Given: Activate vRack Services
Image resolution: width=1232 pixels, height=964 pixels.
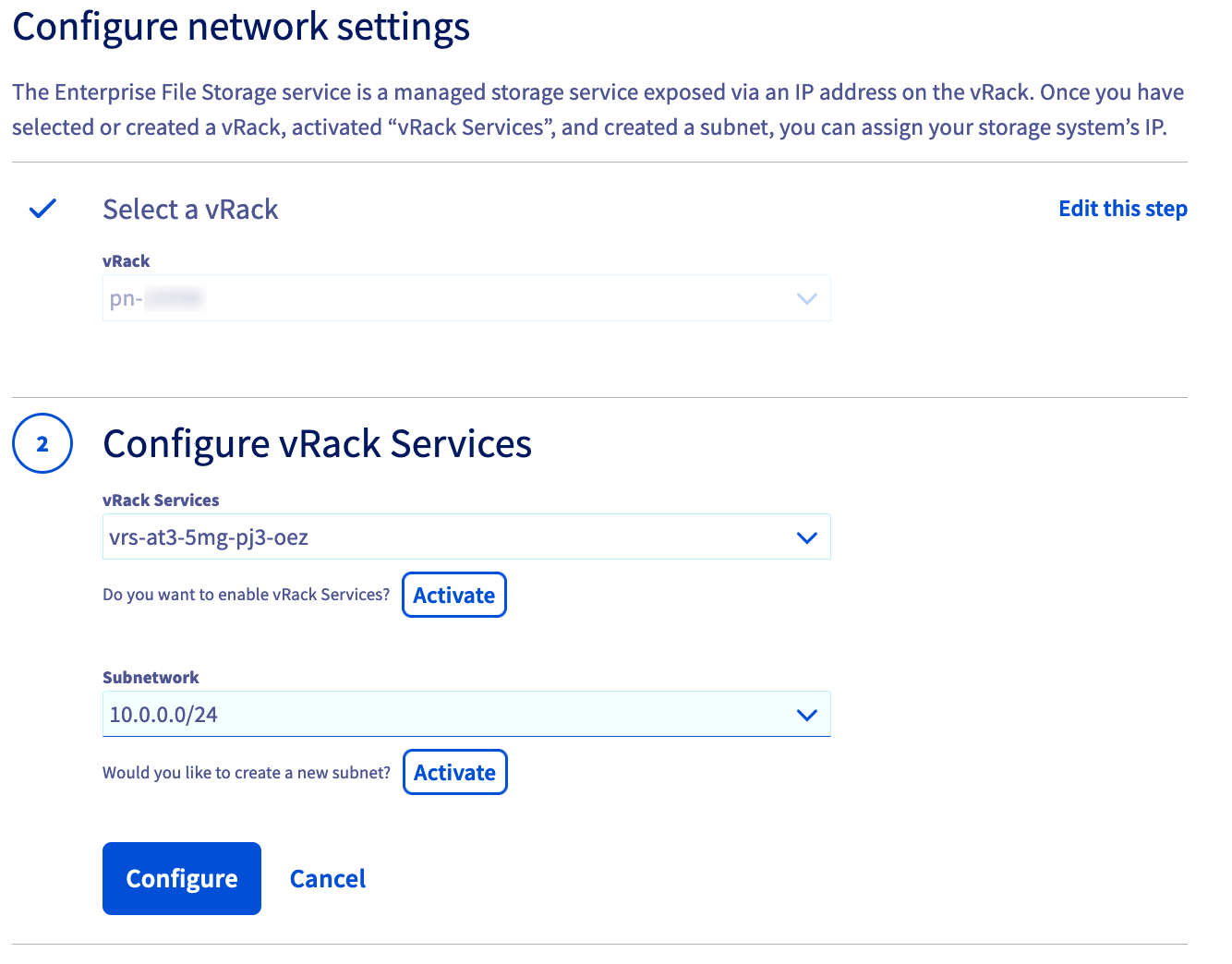Looking at the screenshot, I should (x=453, y=595).
